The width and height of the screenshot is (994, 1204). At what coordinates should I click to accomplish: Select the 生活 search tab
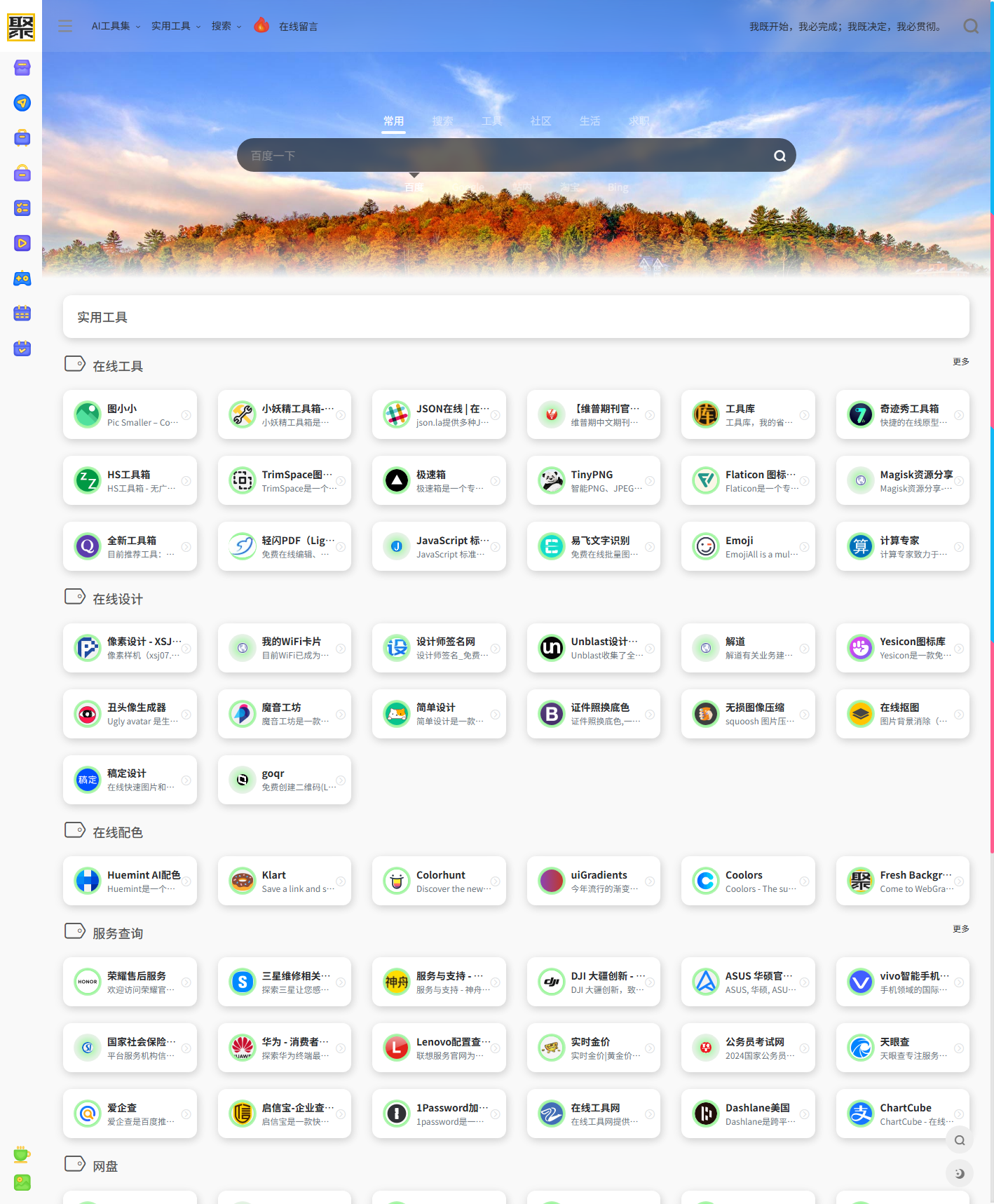(x=590, y=121)
